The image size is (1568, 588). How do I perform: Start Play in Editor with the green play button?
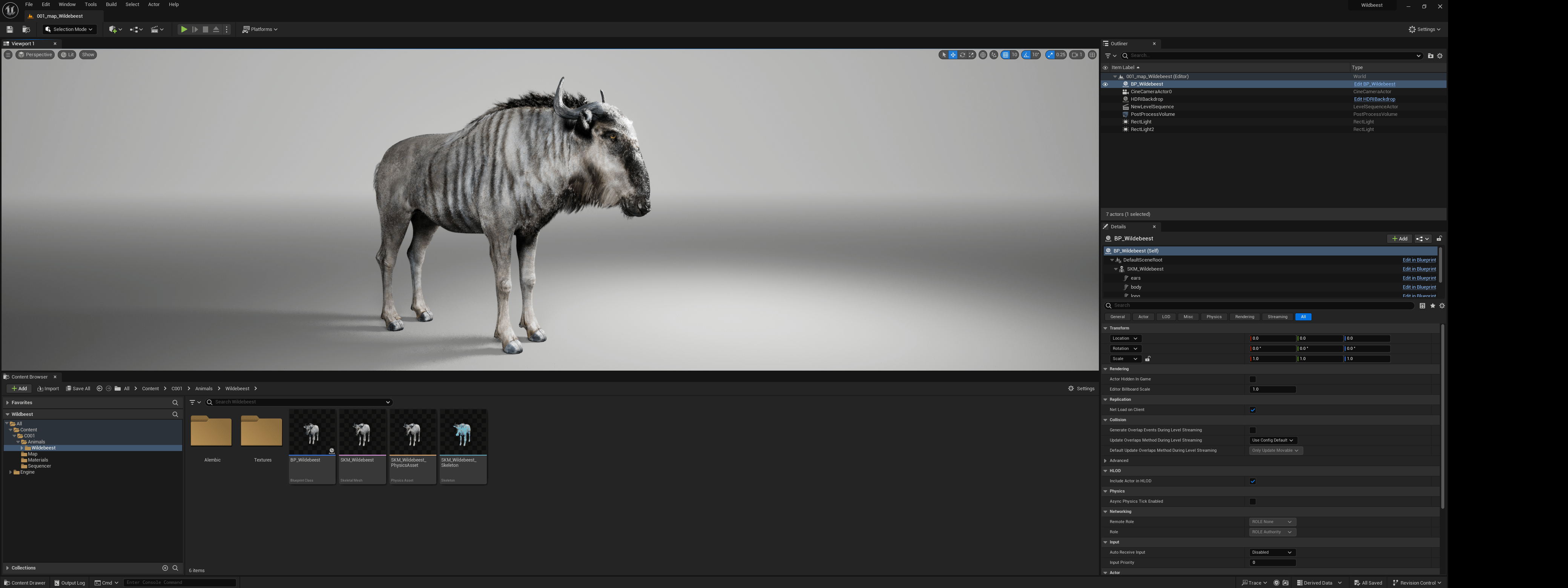click(x=184, y=29)
